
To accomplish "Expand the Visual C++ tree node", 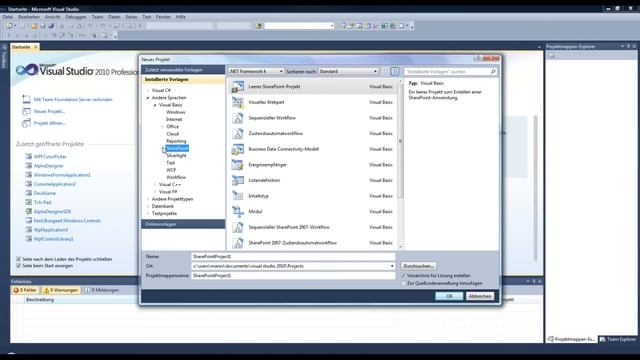I will pyautogui.click(x=155, y=184).
